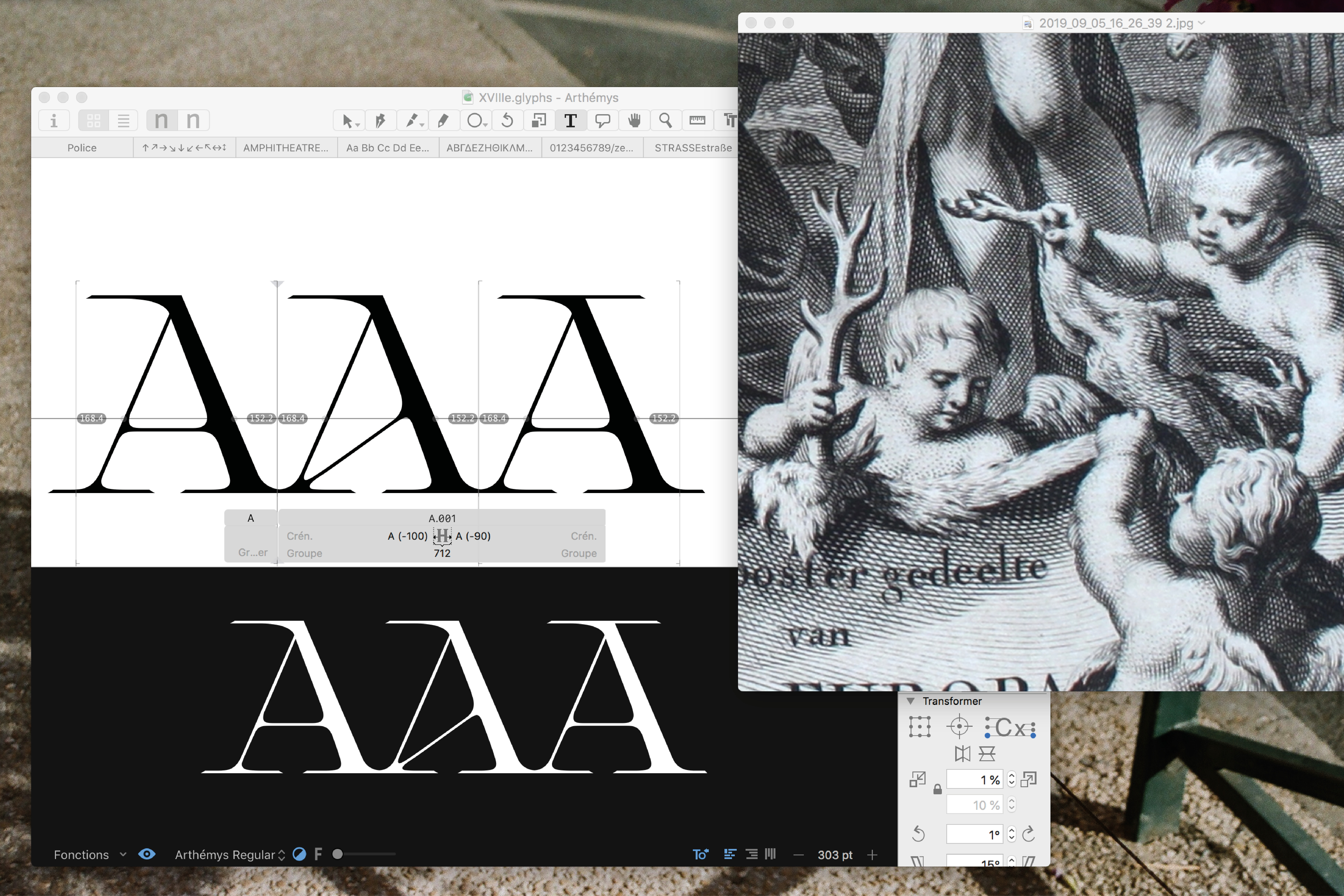Open the AMPHITHEATRE... tab
The width and height of the screenshot is (1344, 896).
[x=286, y=148]
